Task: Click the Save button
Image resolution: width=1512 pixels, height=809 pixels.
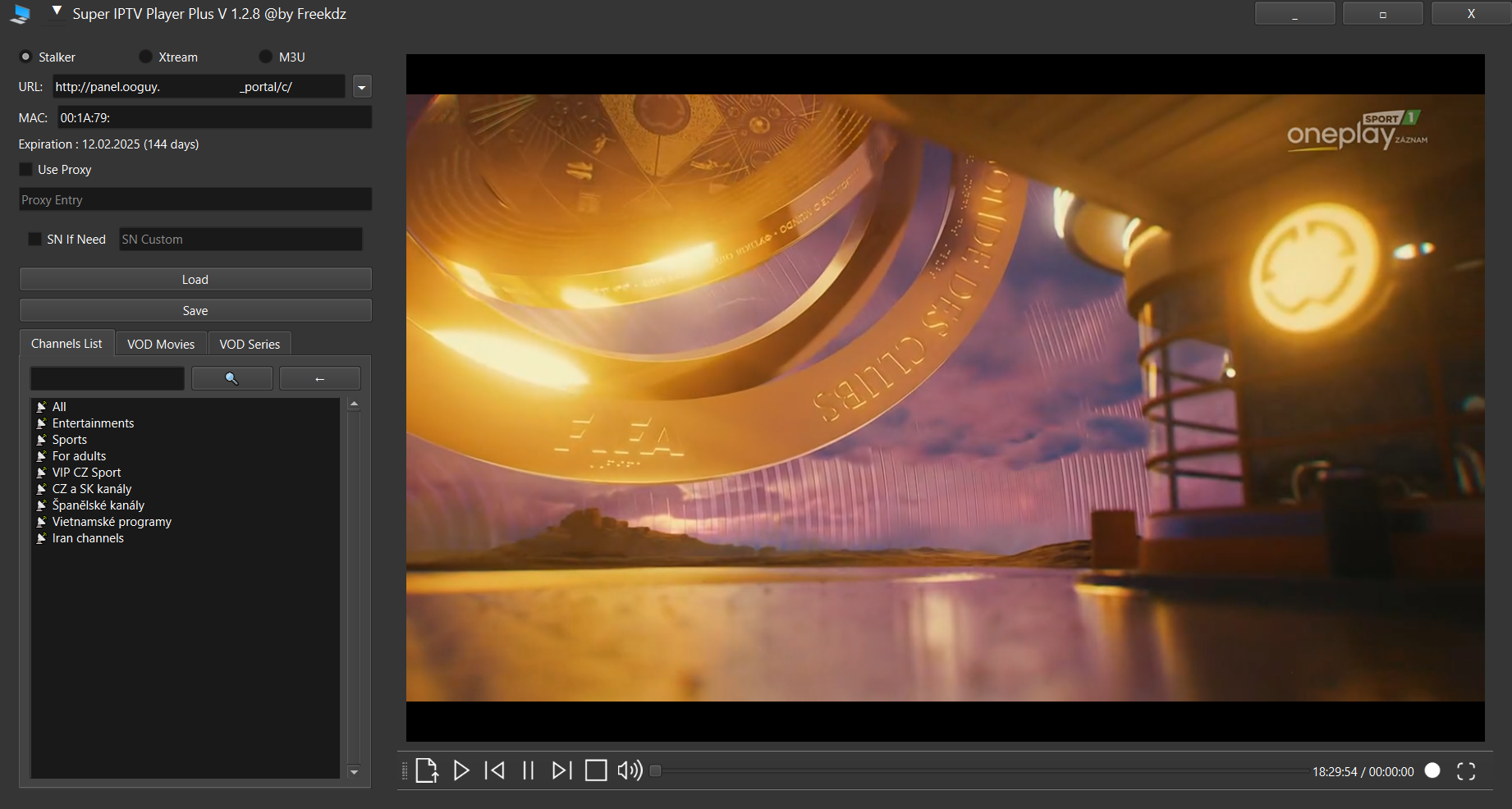Action: [x=195, y=310]
